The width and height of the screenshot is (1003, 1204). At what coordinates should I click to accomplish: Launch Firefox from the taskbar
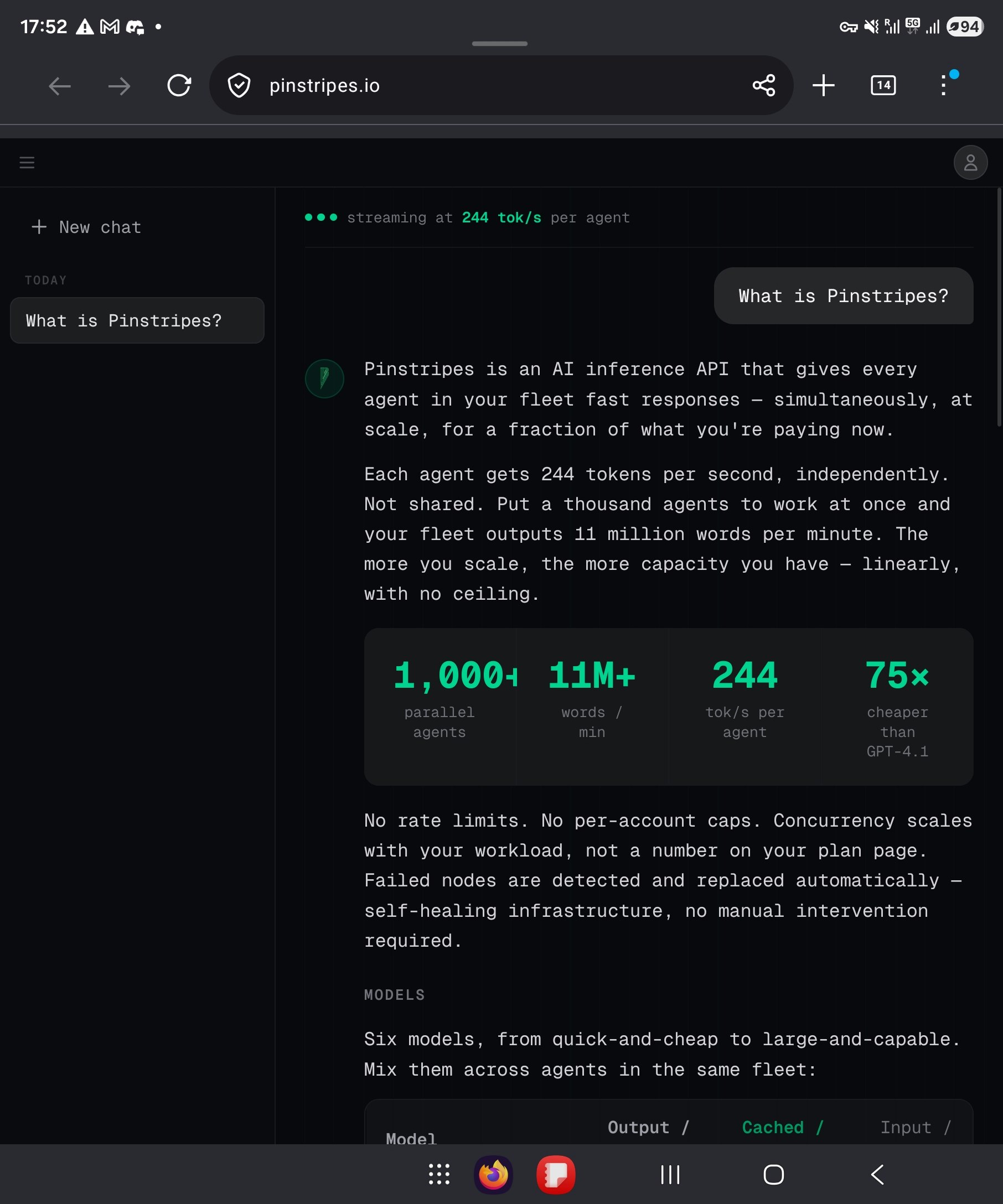[x=493, y=1174]
